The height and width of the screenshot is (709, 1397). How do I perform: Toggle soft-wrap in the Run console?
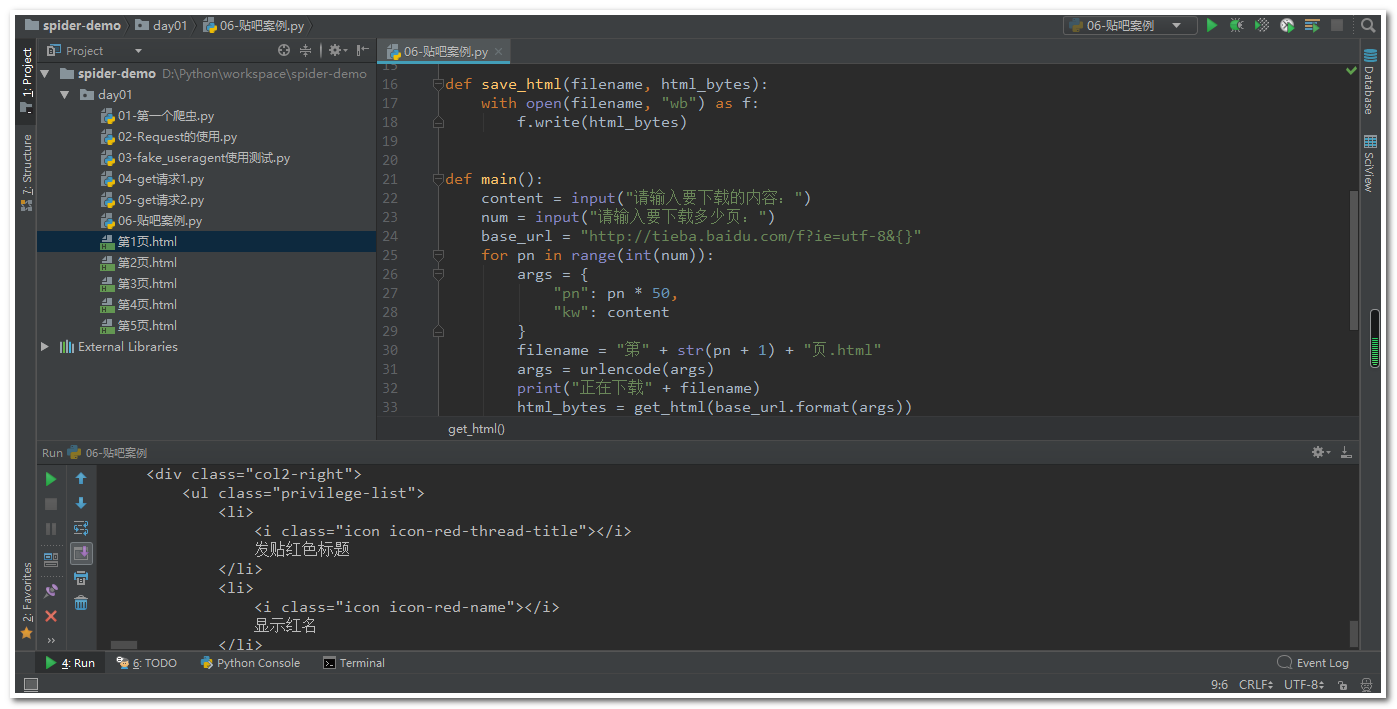(81, 528)
